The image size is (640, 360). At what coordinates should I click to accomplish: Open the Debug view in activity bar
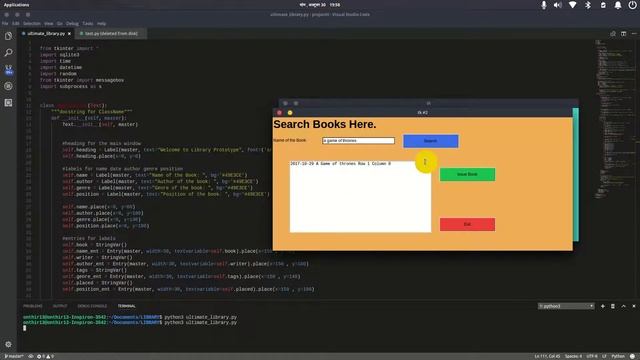pyautogui.click(x=8, y=86)
